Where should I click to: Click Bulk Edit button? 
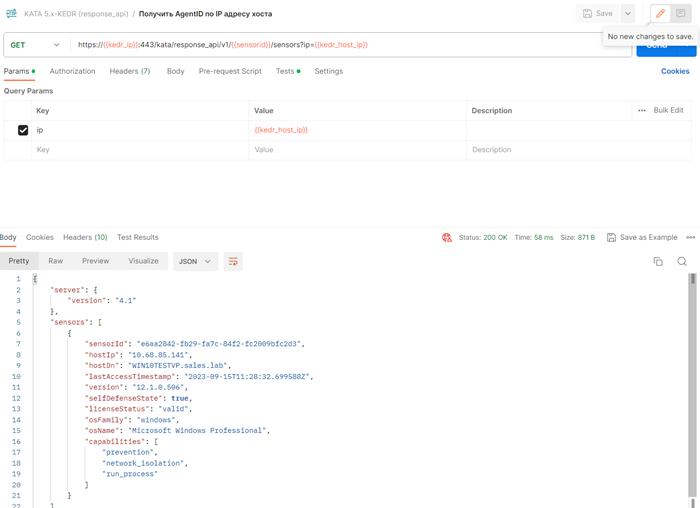pos(668,110)
